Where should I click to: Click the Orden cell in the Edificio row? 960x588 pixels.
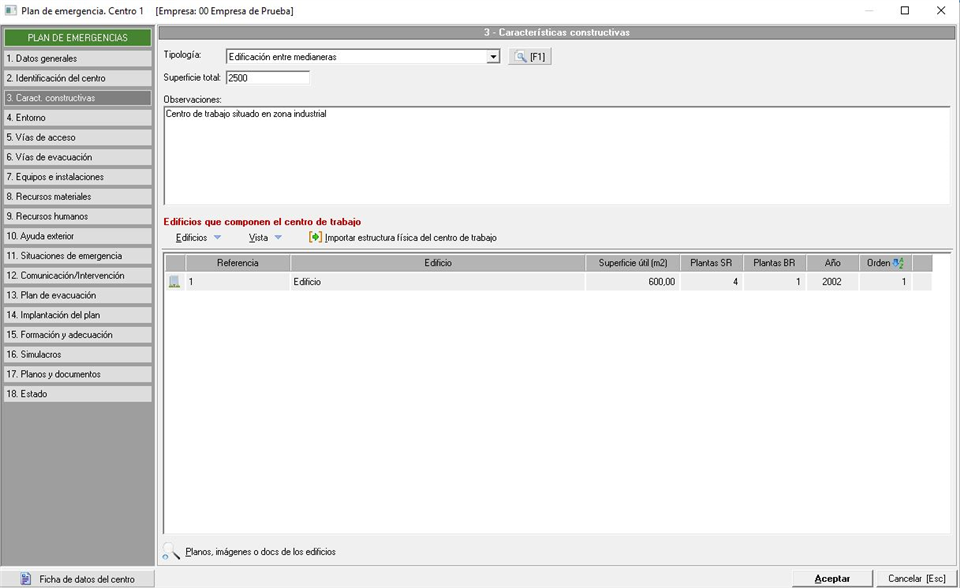(885, 282)
